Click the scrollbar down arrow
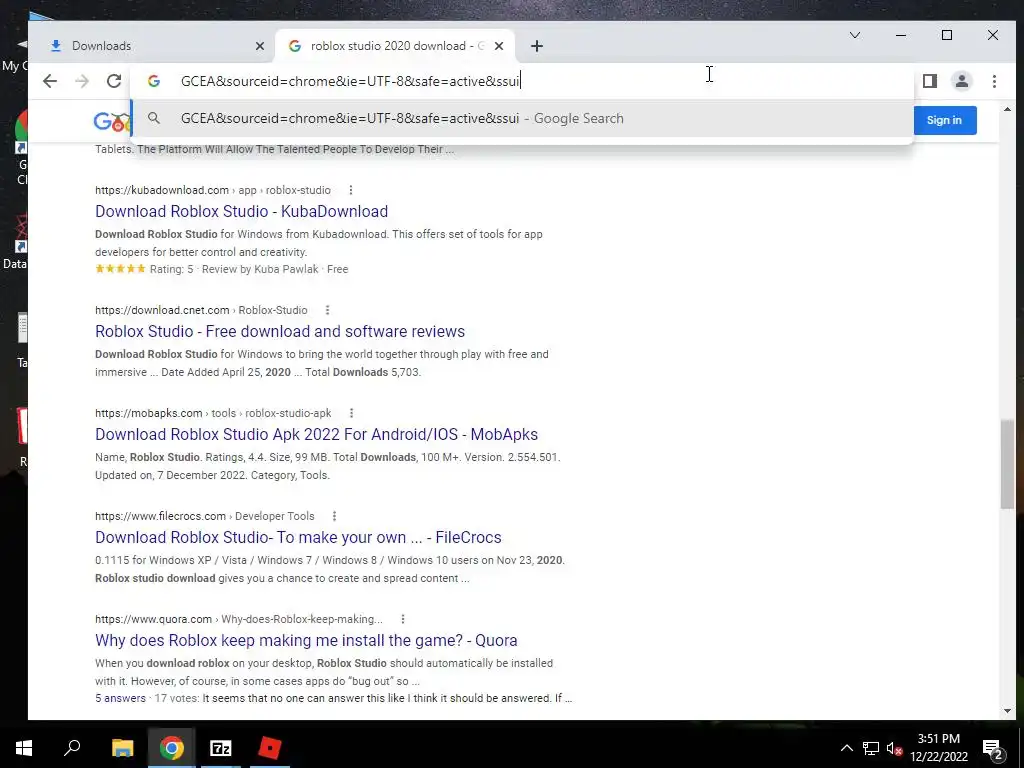This screenshot has width=1024, height=768. point(1007,711)
